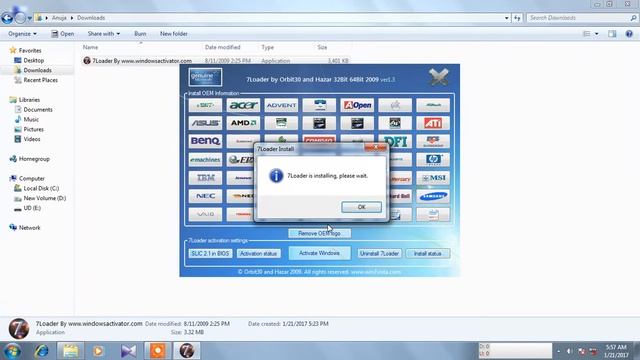Go back with the Explorer back arrow

point(7,18)
